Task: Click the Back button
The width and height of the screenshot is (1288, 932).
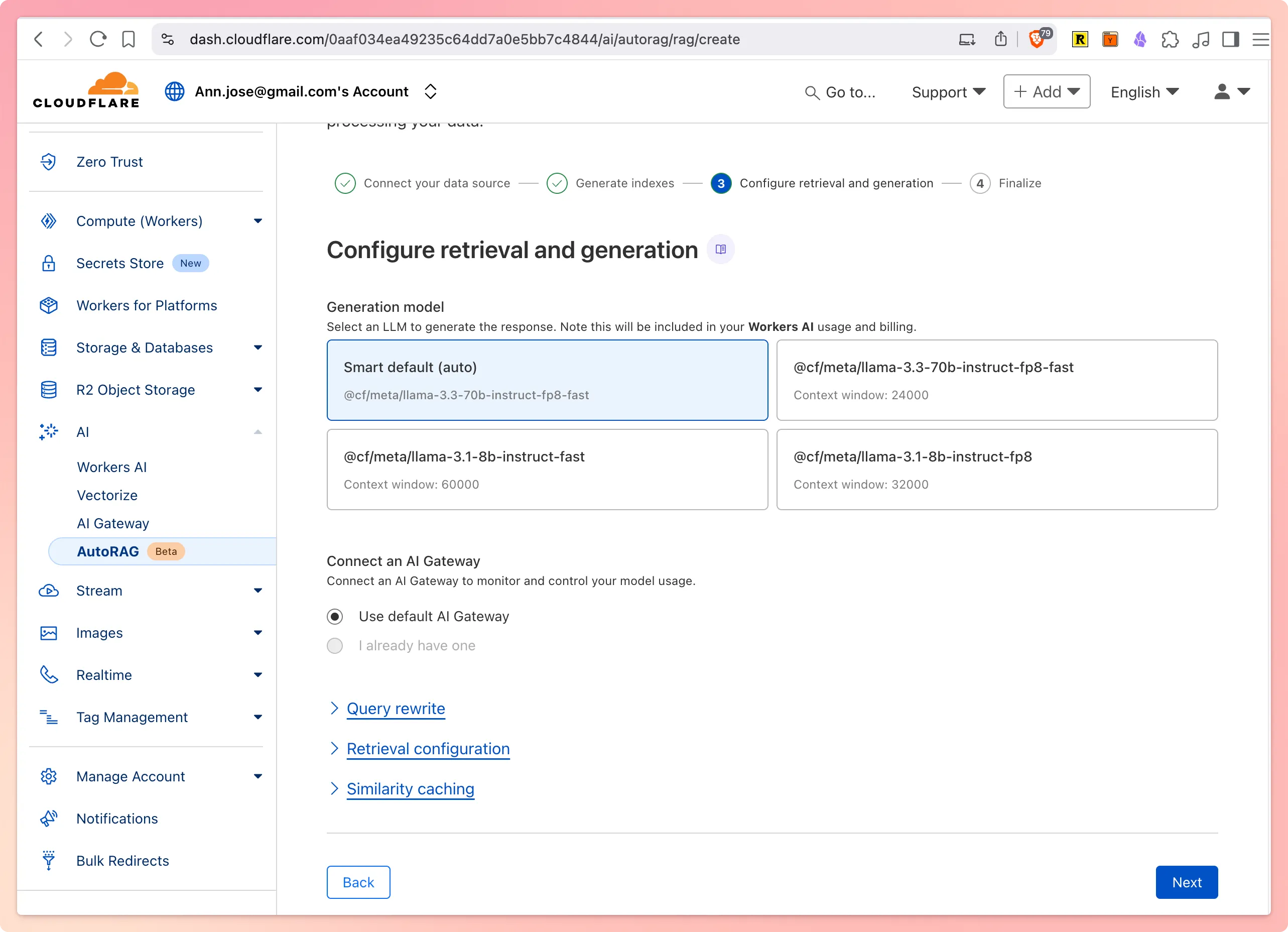Action: 358,882
